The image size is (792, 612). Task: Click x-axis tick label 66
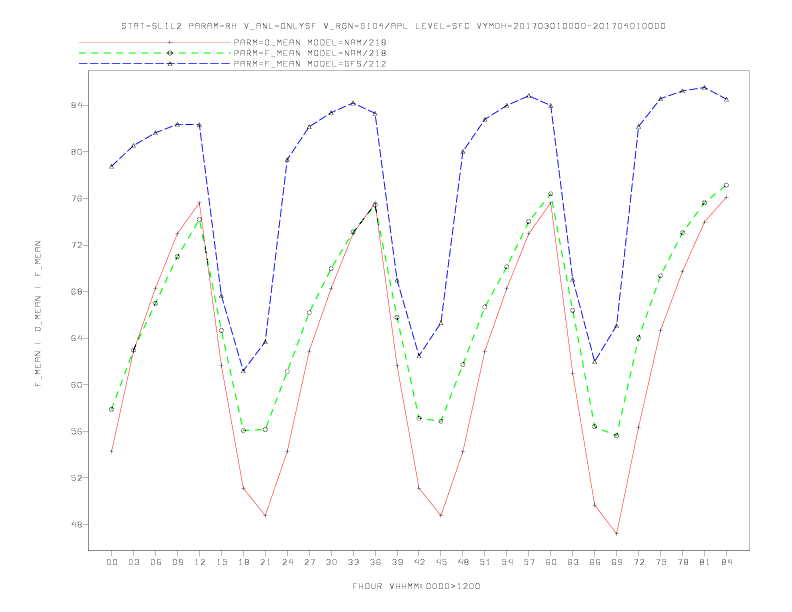(595, 562)
